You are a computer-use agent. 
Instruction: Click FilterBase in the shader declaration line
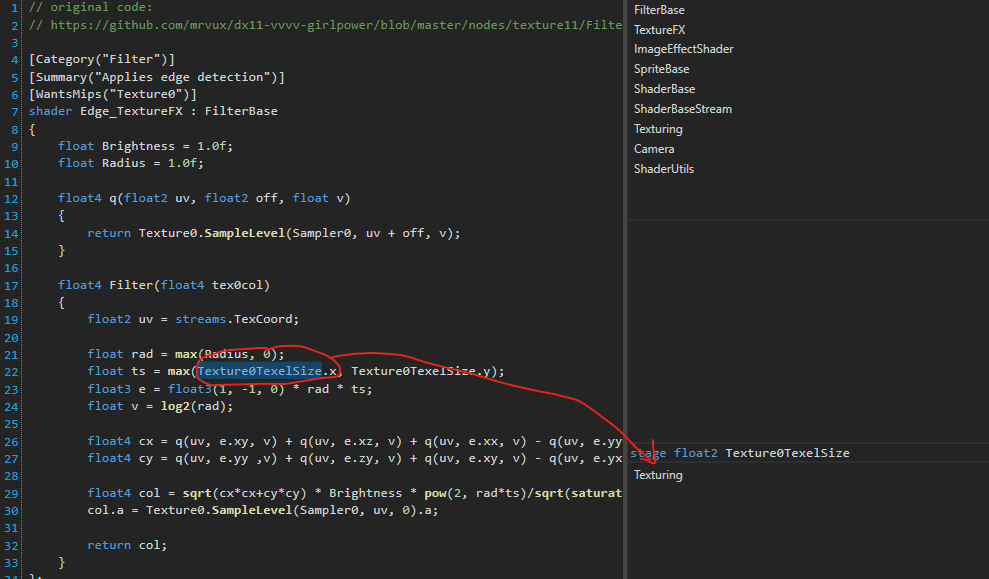click(241, 111)
